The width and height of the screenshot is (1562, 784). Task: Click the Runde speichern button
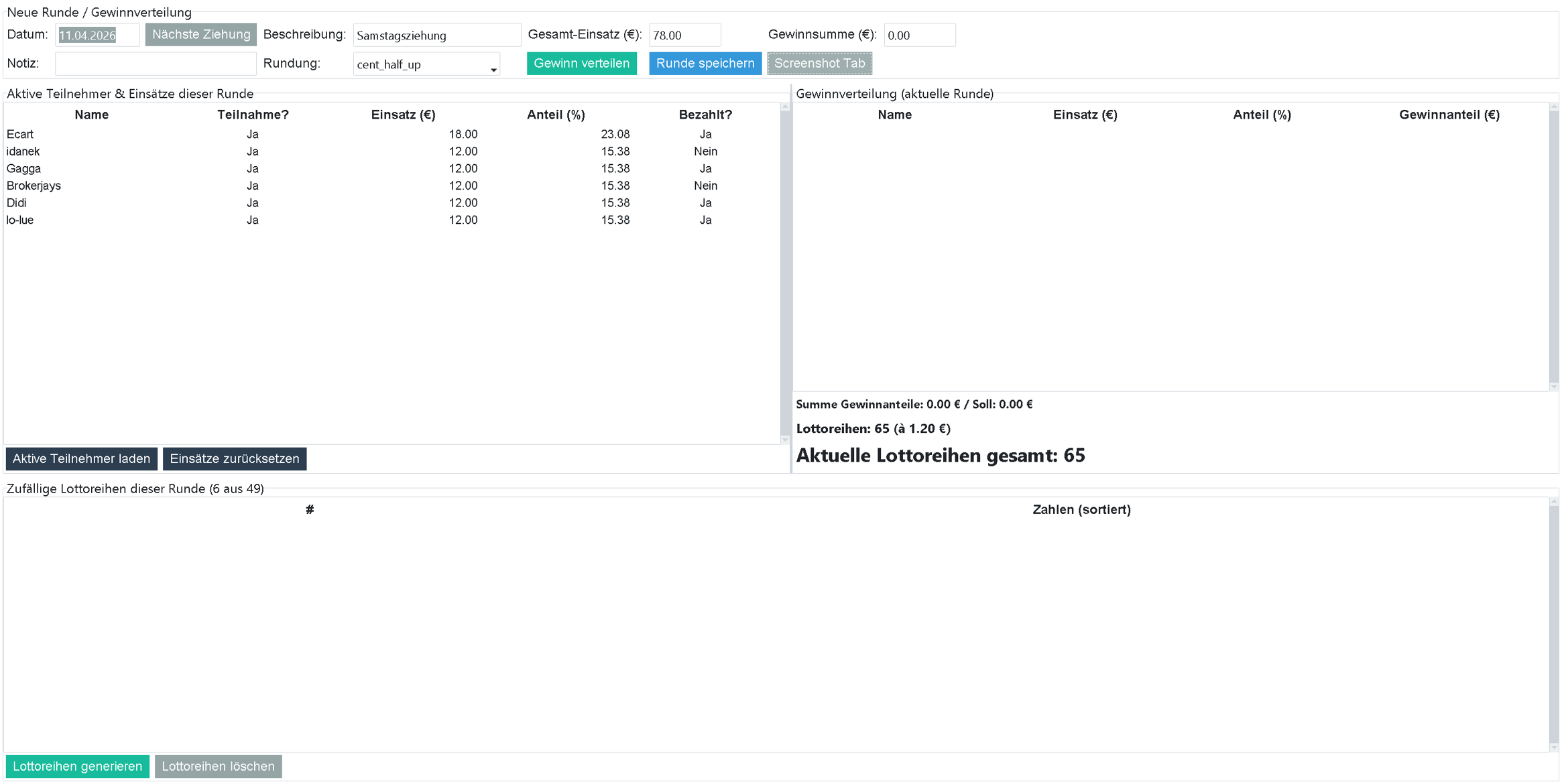tap(705, 64)
